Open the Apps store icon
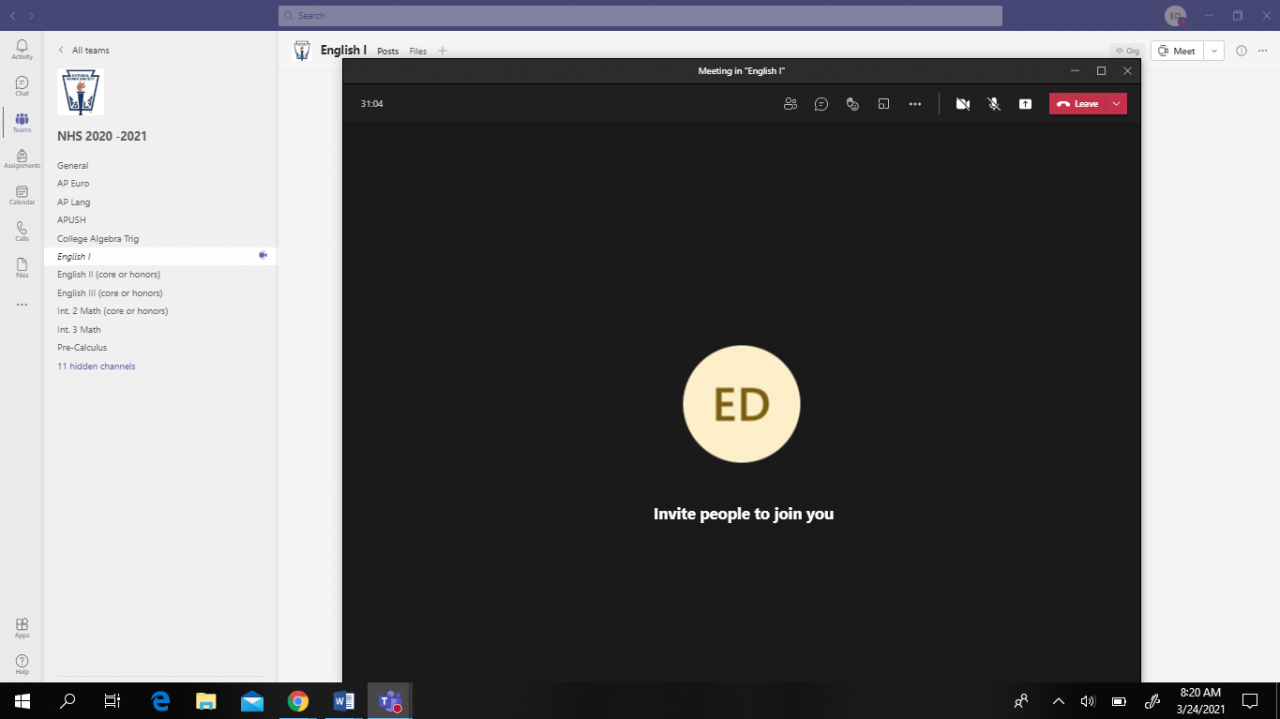The image size is (1280, 719). [22, 628]
